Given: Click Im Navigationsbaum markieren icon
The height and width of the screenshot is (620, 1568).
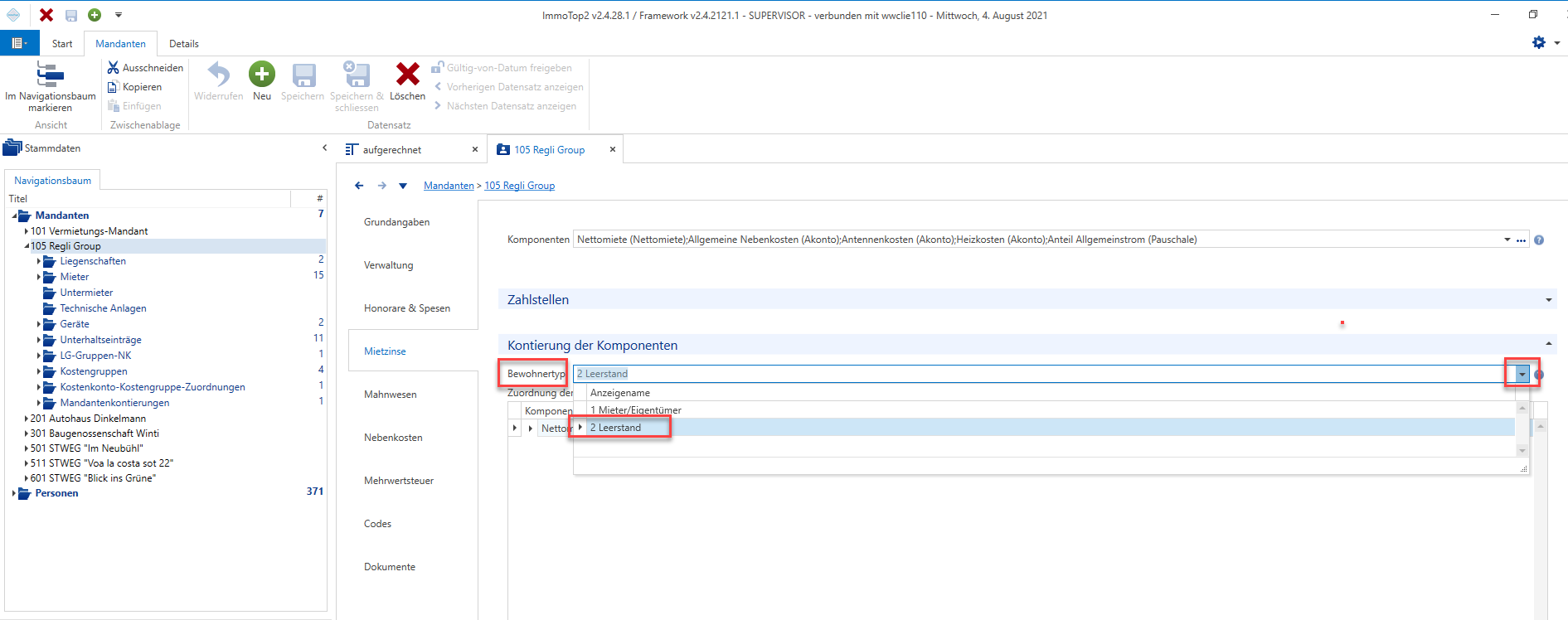Looking at the screenshot, I should tap(50, 75).
